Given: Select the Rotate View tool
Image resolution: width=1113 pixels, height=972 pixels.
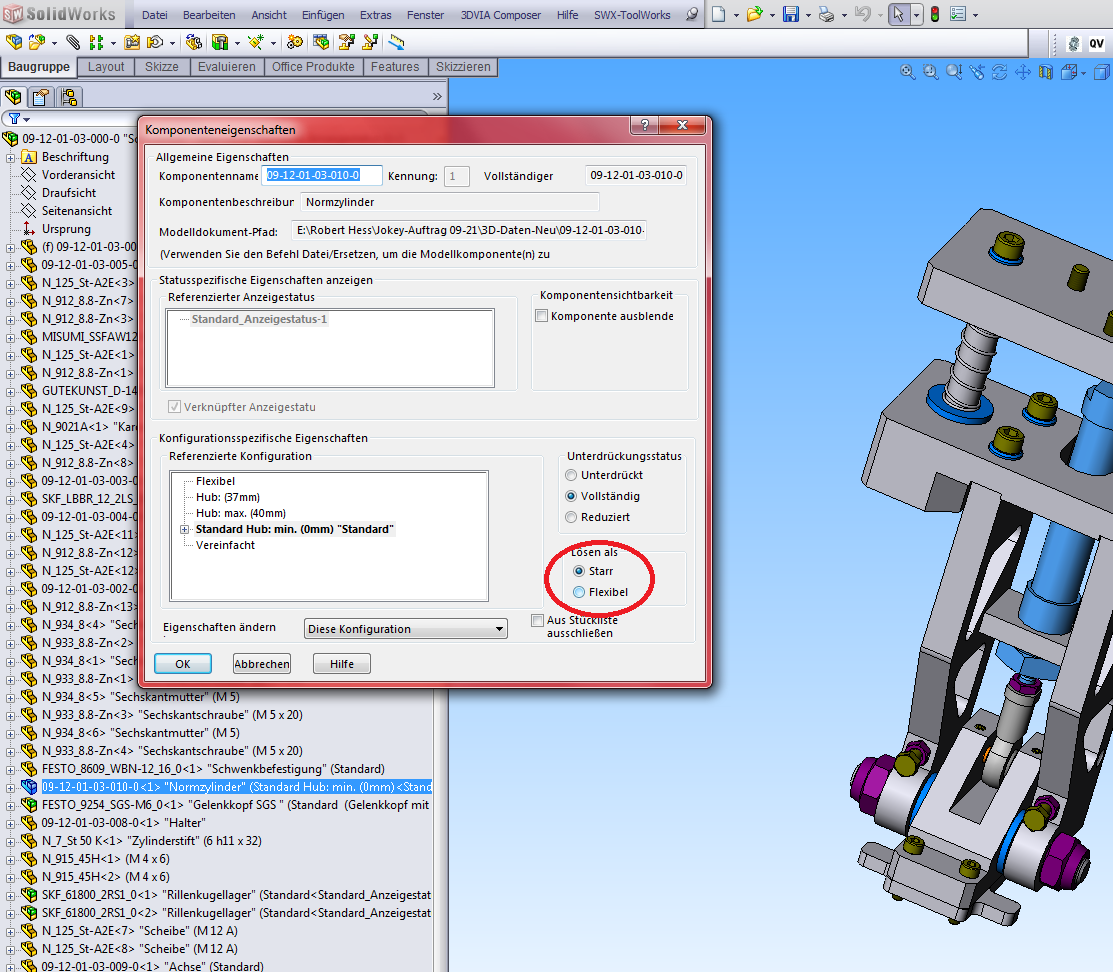Looking at the screenshot, I should (x=1001, y=72).
